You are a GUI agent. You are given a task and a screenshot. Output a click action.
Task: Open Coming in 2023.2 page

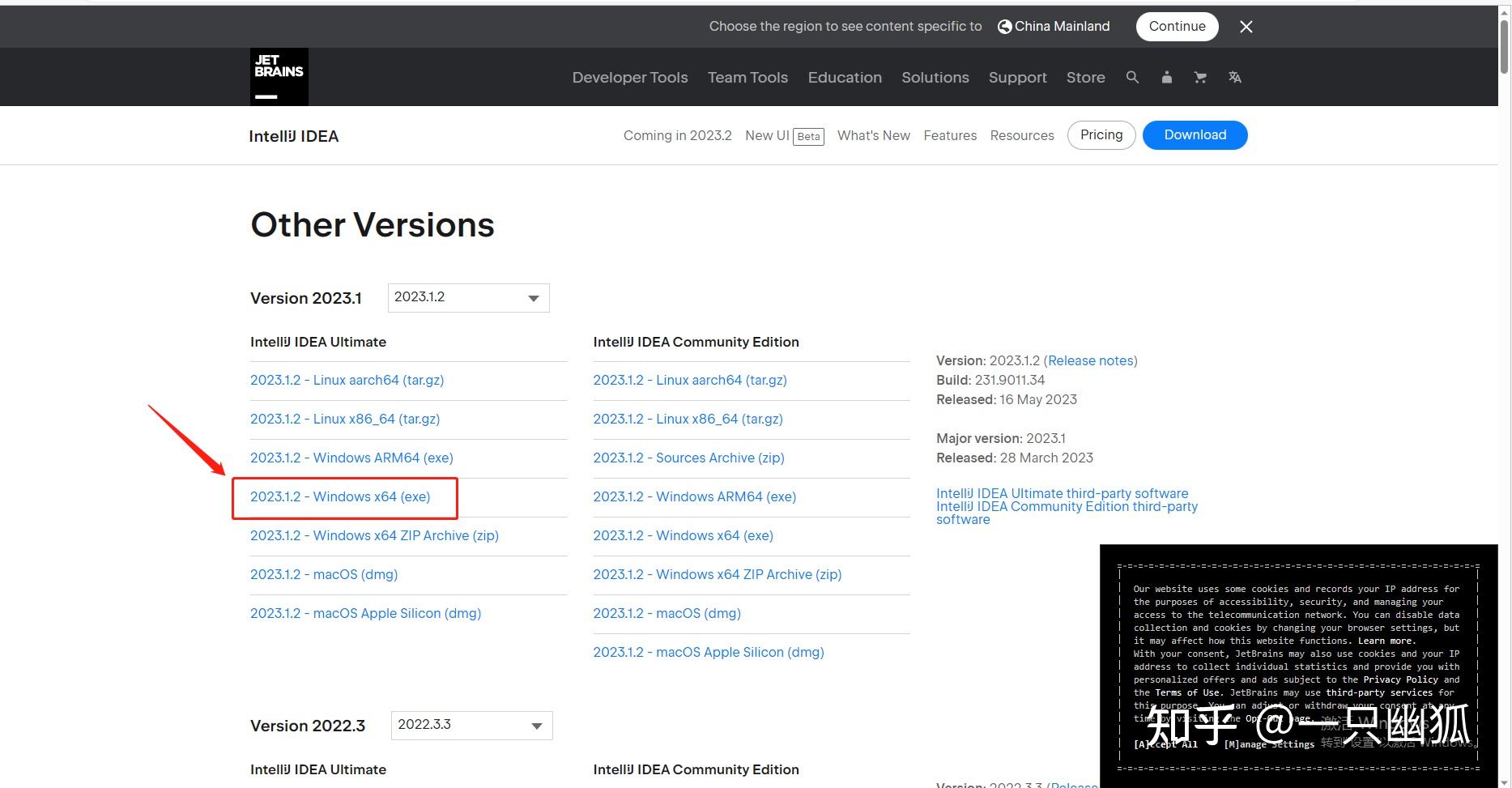(x=677, y=135)
